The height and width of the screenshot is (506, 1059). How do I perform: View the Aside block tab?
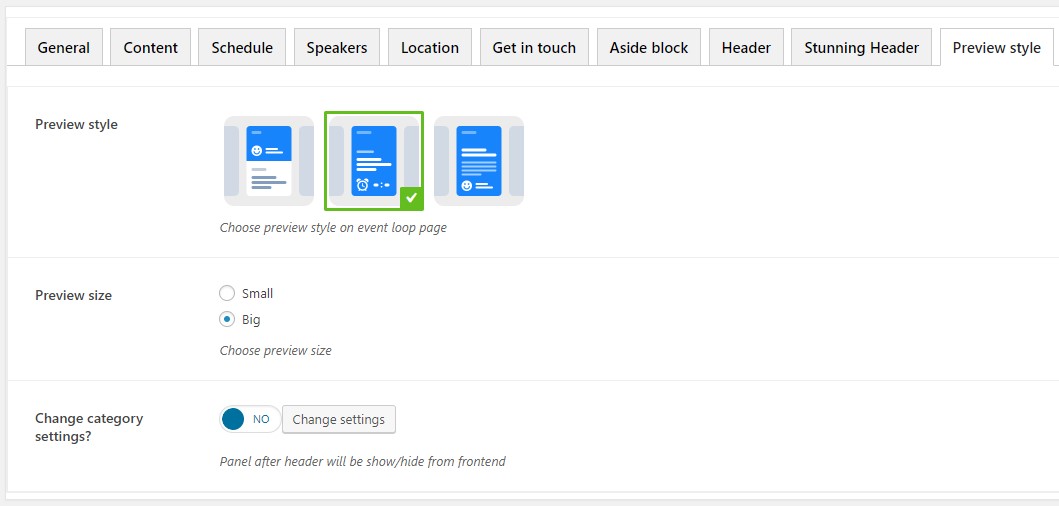tap(649, 48)
